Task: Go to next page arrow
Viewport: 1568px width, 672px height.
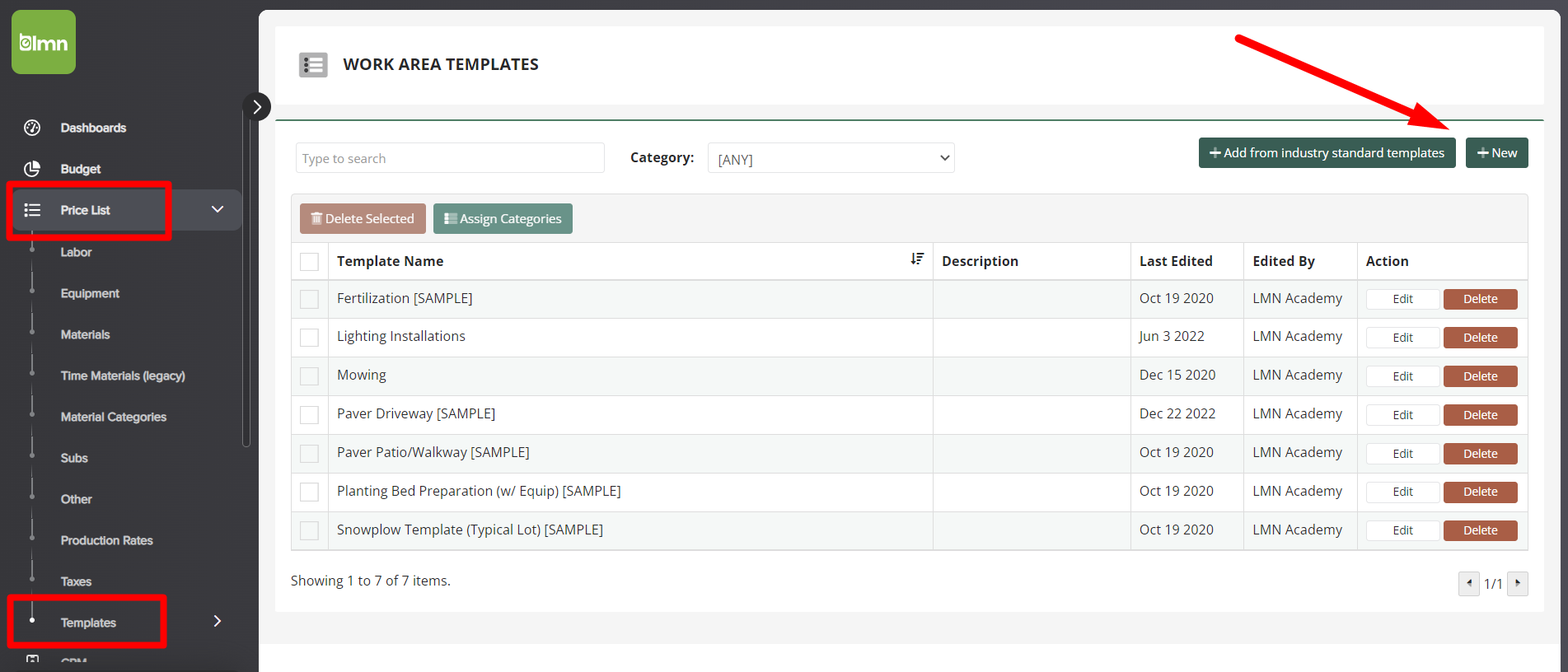Action: (1518, 583)
